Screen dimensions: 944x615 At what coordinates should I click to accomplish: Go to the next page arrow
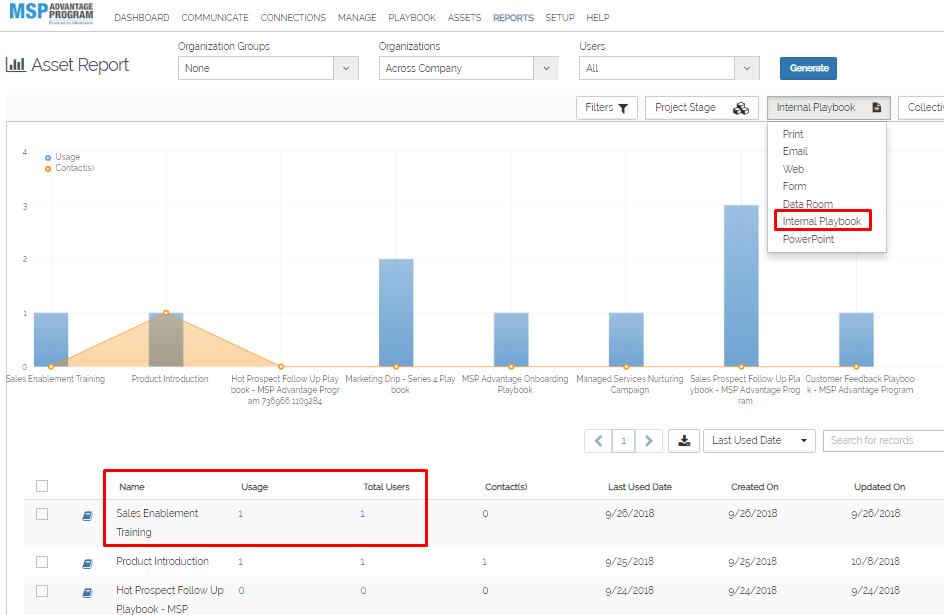[x=648, y=440]
